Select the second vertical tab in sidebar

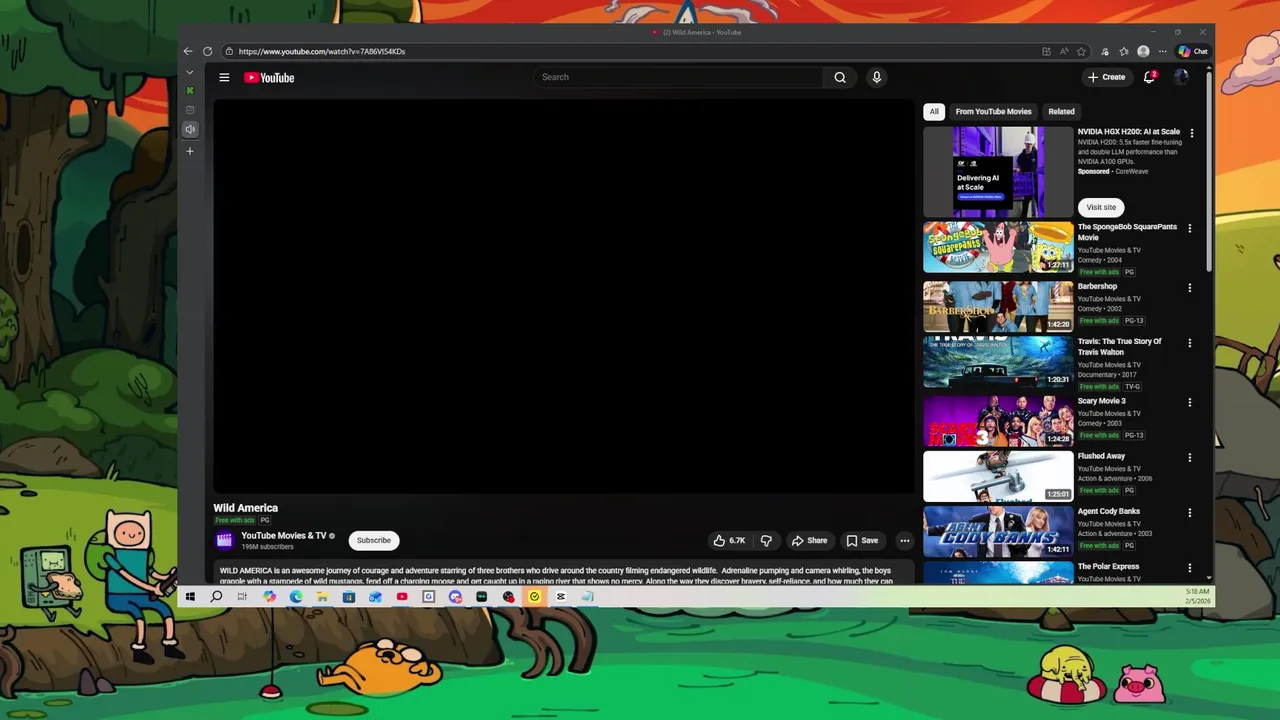(x=190, y=110)
